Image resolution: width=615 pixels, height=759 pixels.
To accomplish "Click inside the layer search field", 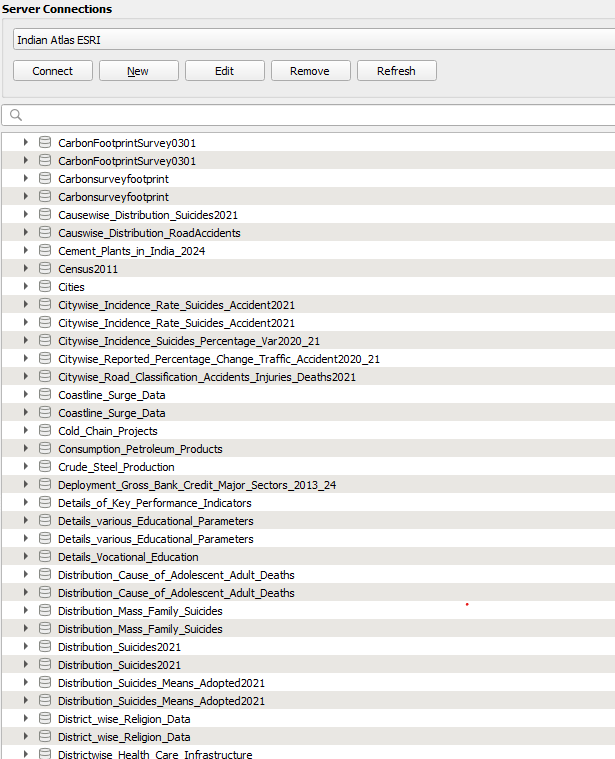I will click(x=315, y=115).
